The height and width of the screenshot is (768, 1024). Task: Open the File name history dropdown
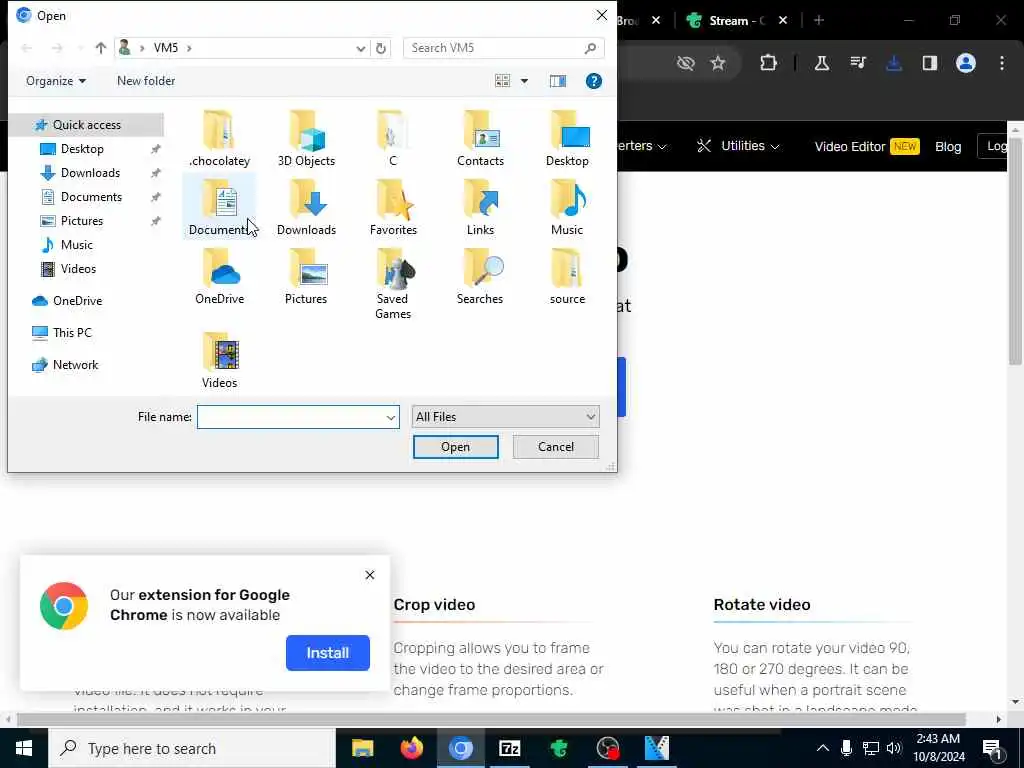pyautogui.click(x=391, y=417)
